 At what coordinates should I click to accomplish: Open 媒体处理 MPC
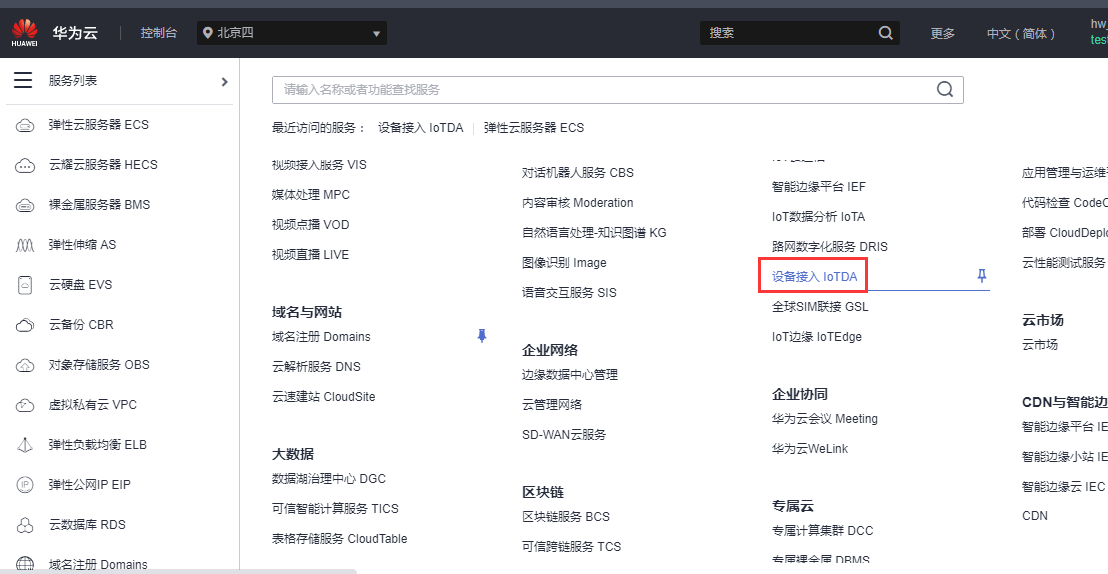[x=311, y=194]
